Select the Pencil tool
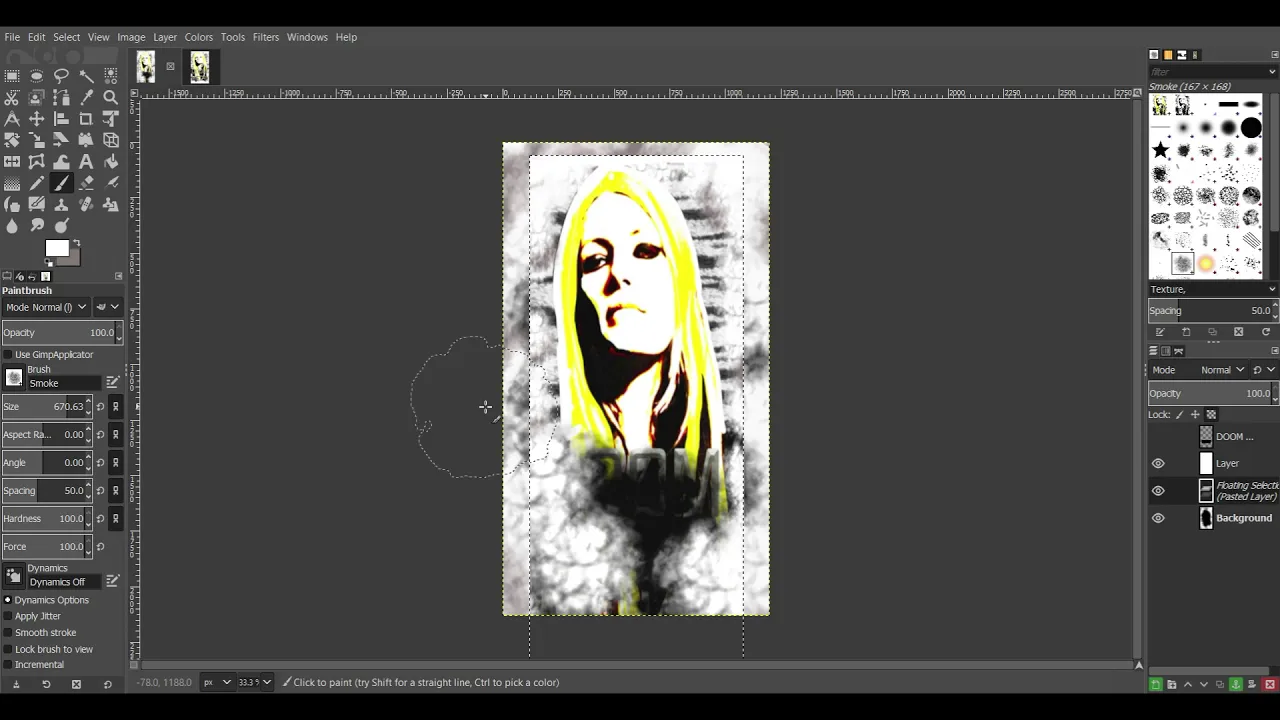 (37, 183)
